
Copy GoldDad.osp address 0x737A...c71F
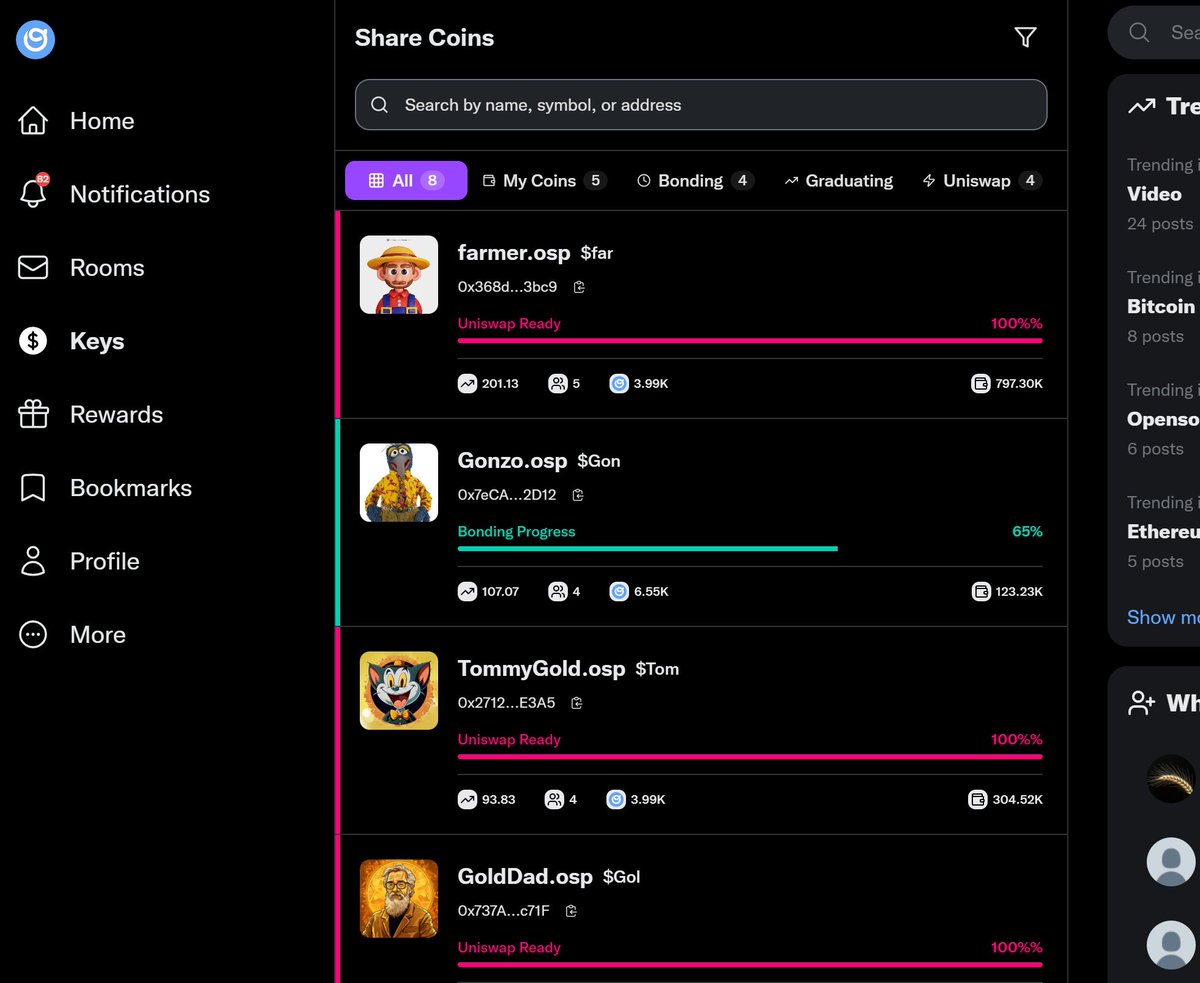coord(571,911)
